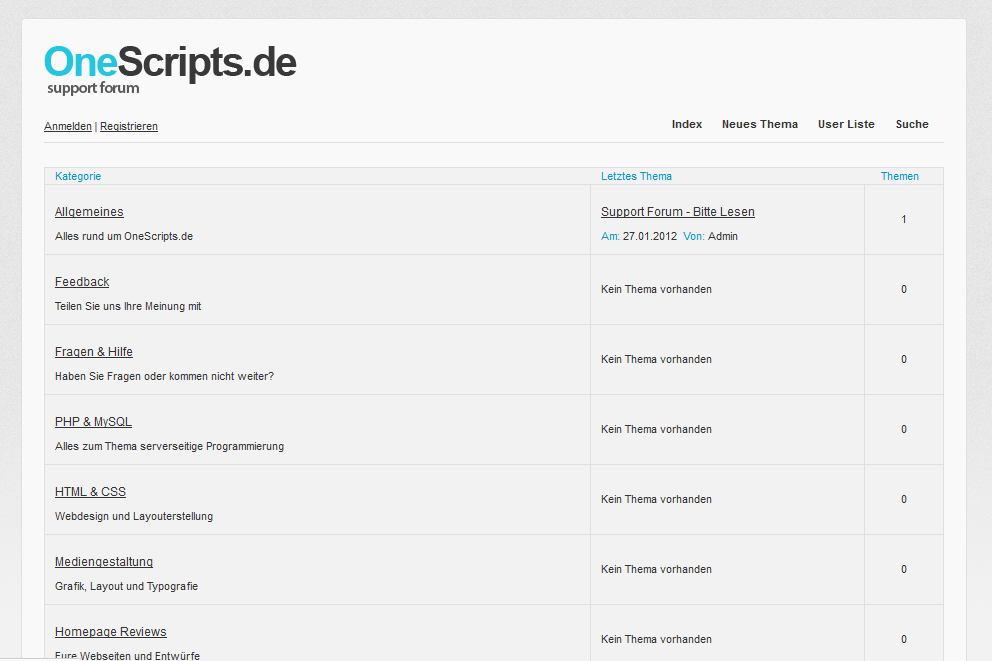
Task: Select Neues Thema to create a topic
Action: [760, 124]
